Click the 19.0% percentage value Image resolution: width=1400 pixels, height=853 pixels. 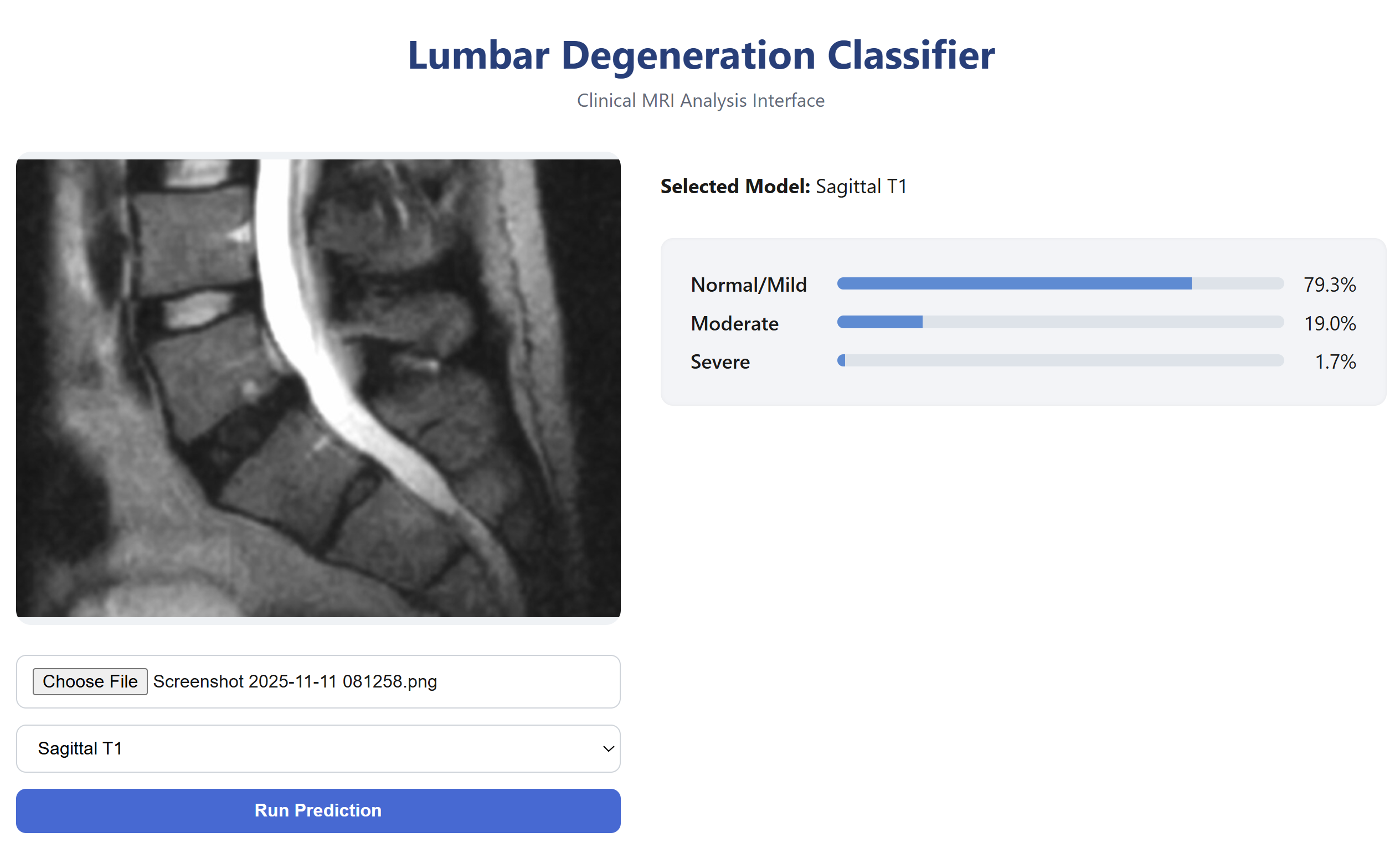pos(1330,323)
